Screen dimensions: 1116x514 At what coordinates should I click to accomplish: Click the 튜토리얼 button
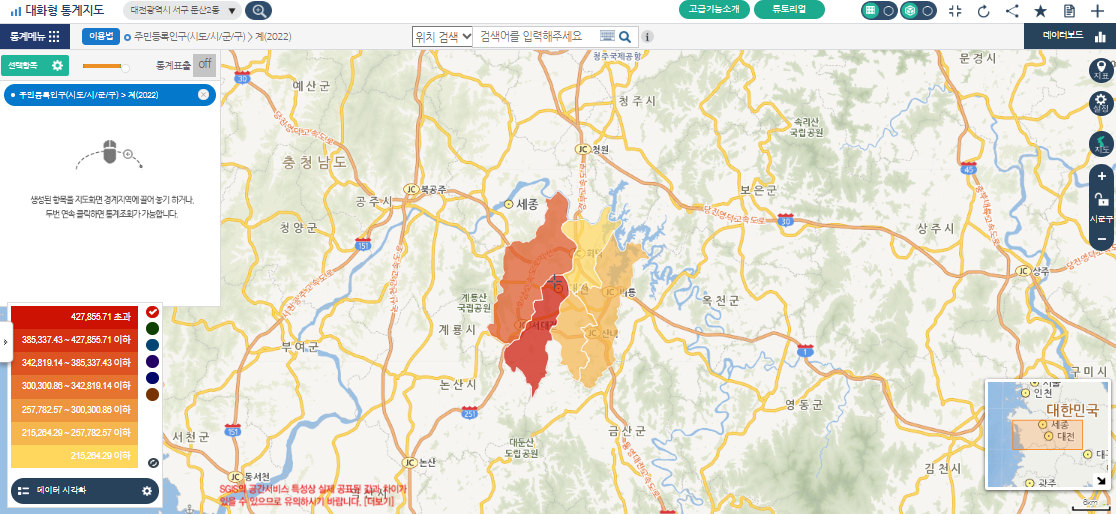[x=790, y=10]
